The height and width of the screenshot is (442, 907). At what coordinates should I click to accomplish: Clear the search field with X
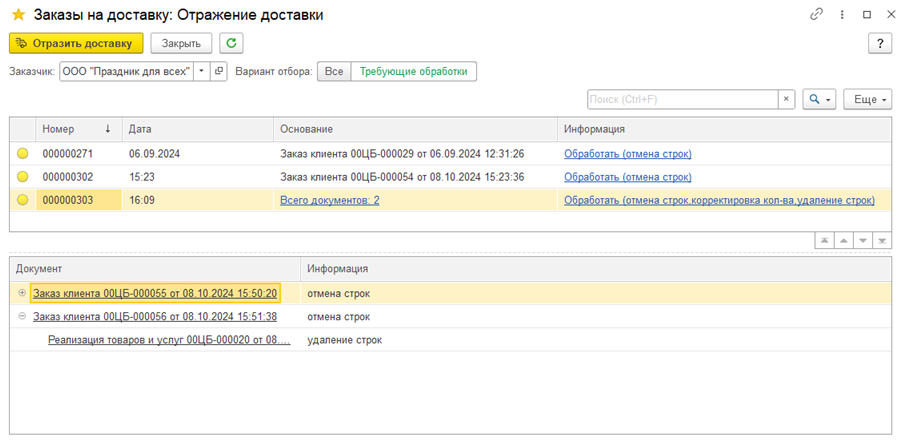point(786,99)
